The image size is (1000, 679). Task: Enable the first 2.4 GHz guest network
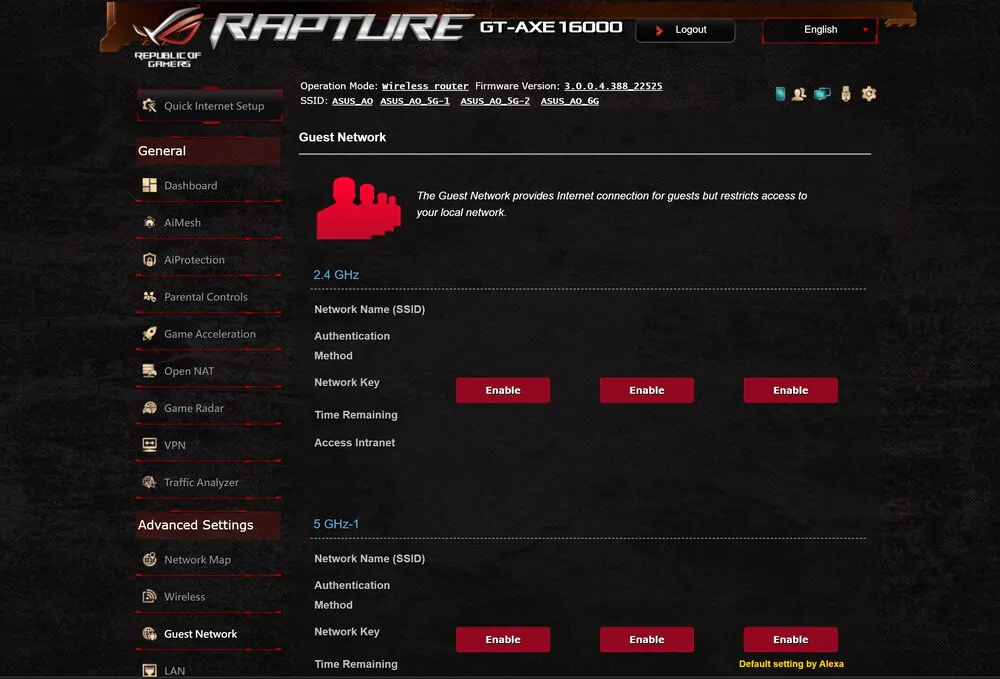(503, 390)
